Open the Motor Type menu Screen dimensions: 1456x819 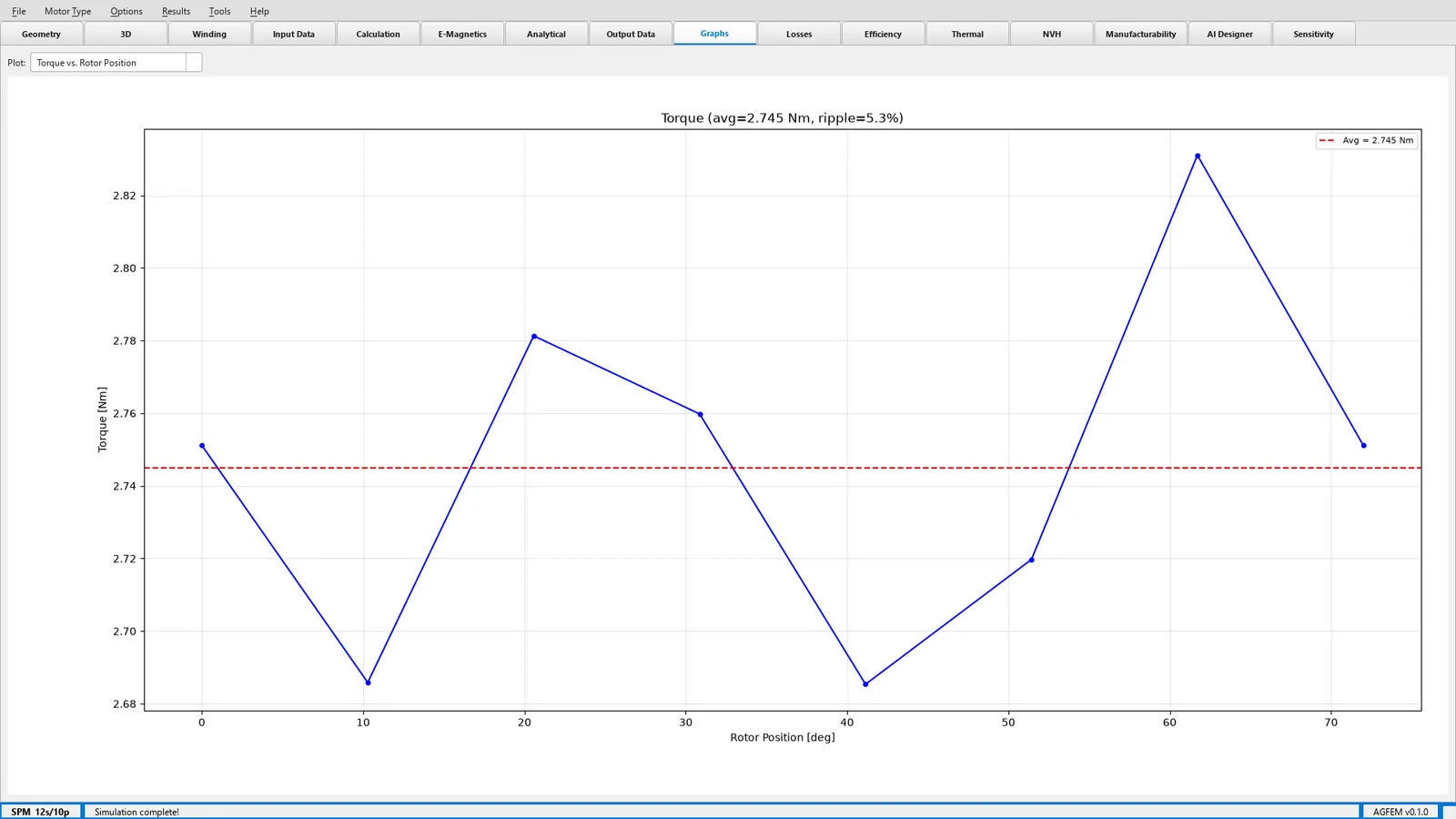point(67,11)
